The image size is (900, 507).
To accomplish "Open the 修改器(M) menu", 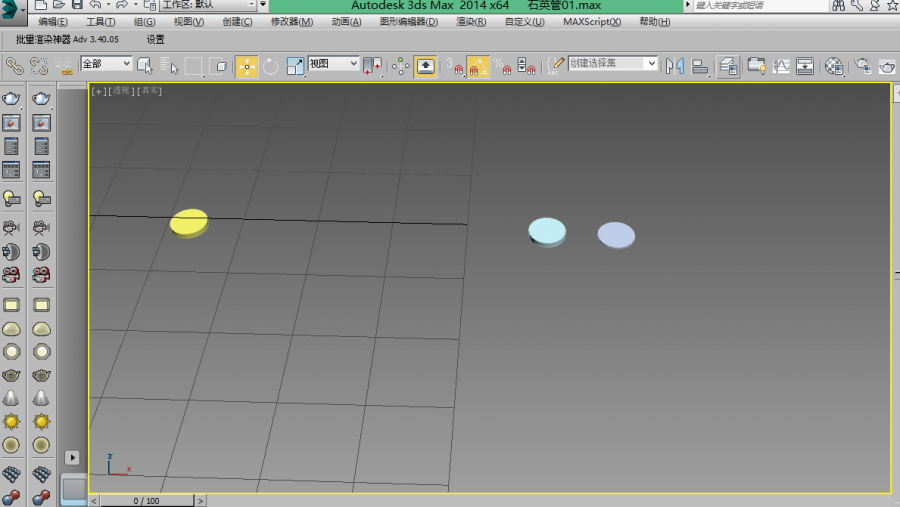I will [x=291, y=22].
